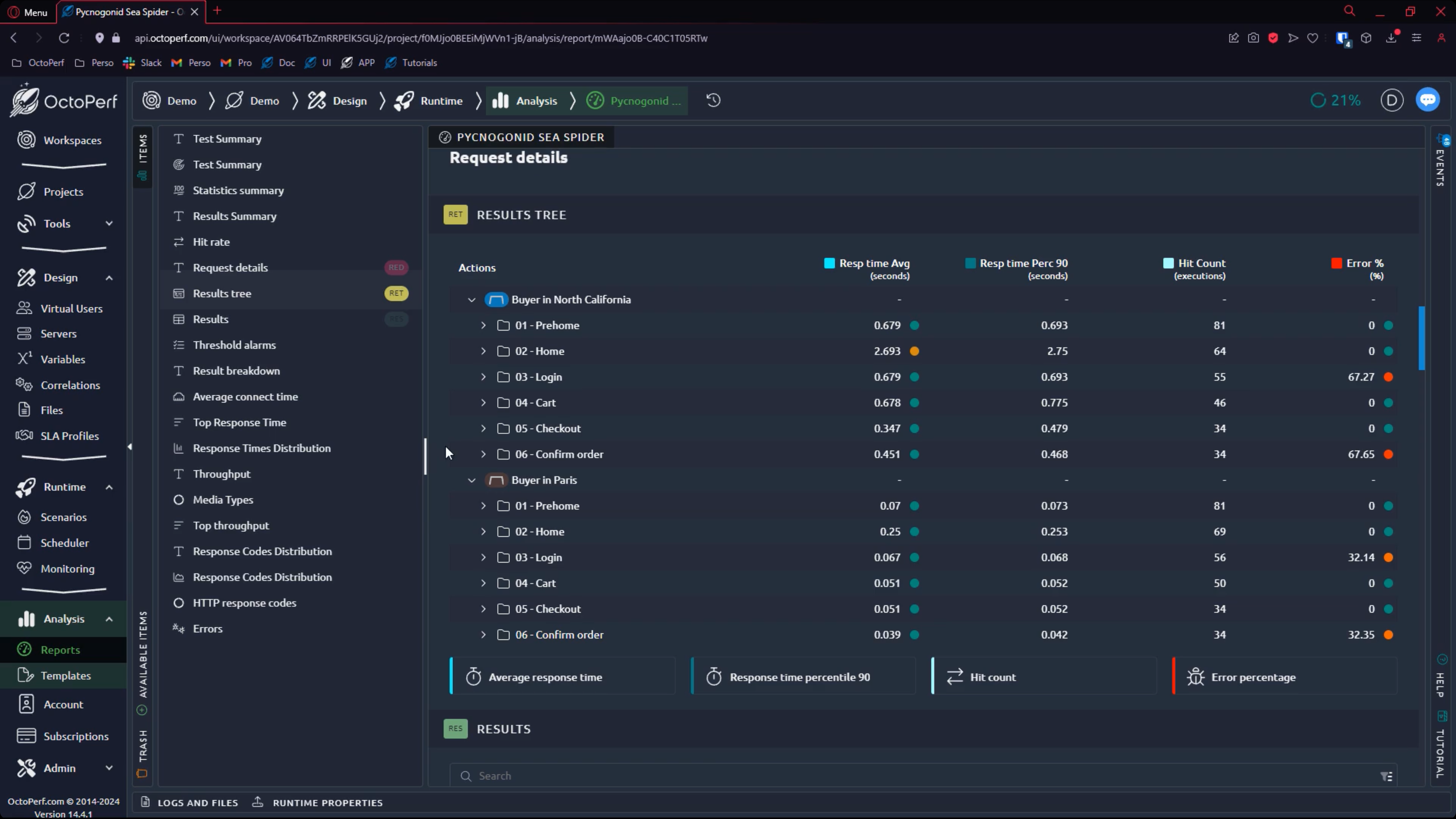Viewport: 1456px width, 819px height.
Task: Click the Error % red color swatch
Action: 1336,263
